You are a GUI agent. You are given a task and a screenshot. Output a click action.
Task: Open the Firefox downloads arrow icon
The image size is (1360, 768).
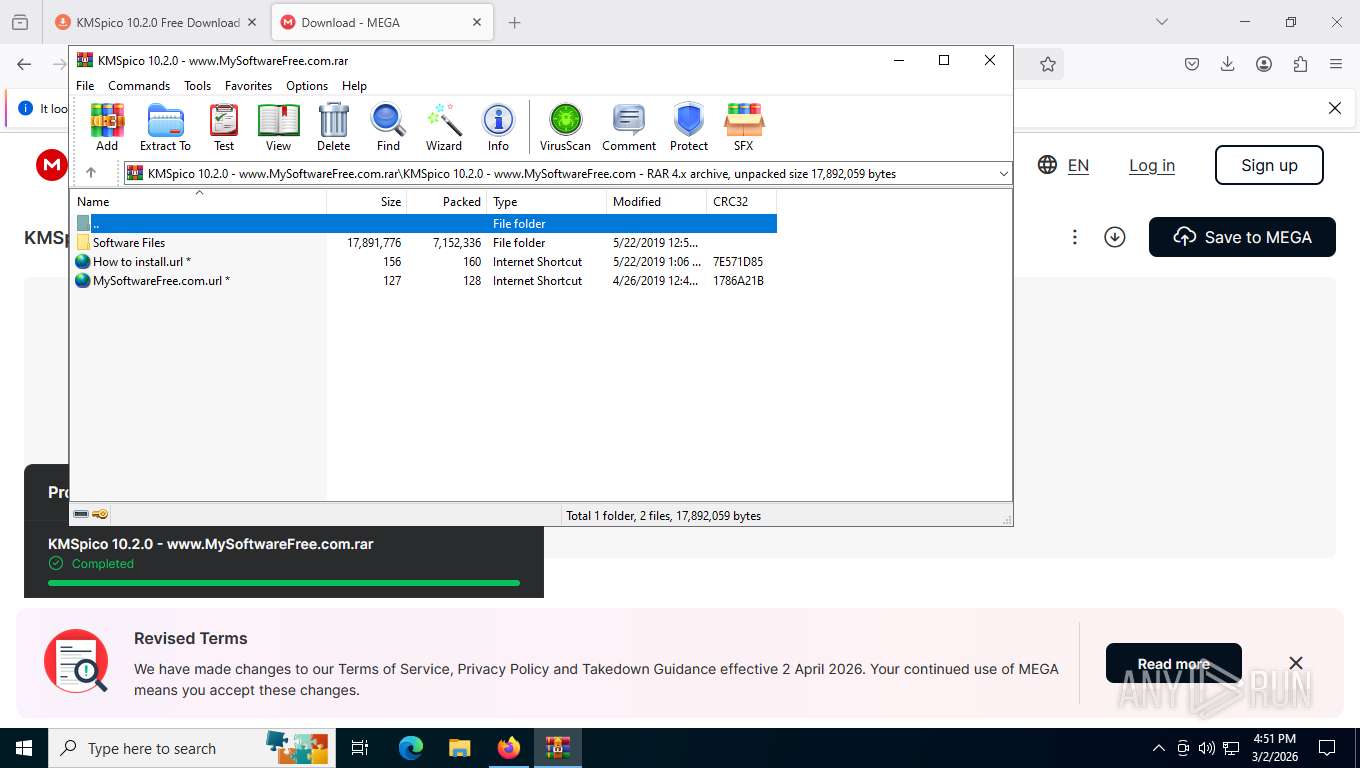point(1228,64)
